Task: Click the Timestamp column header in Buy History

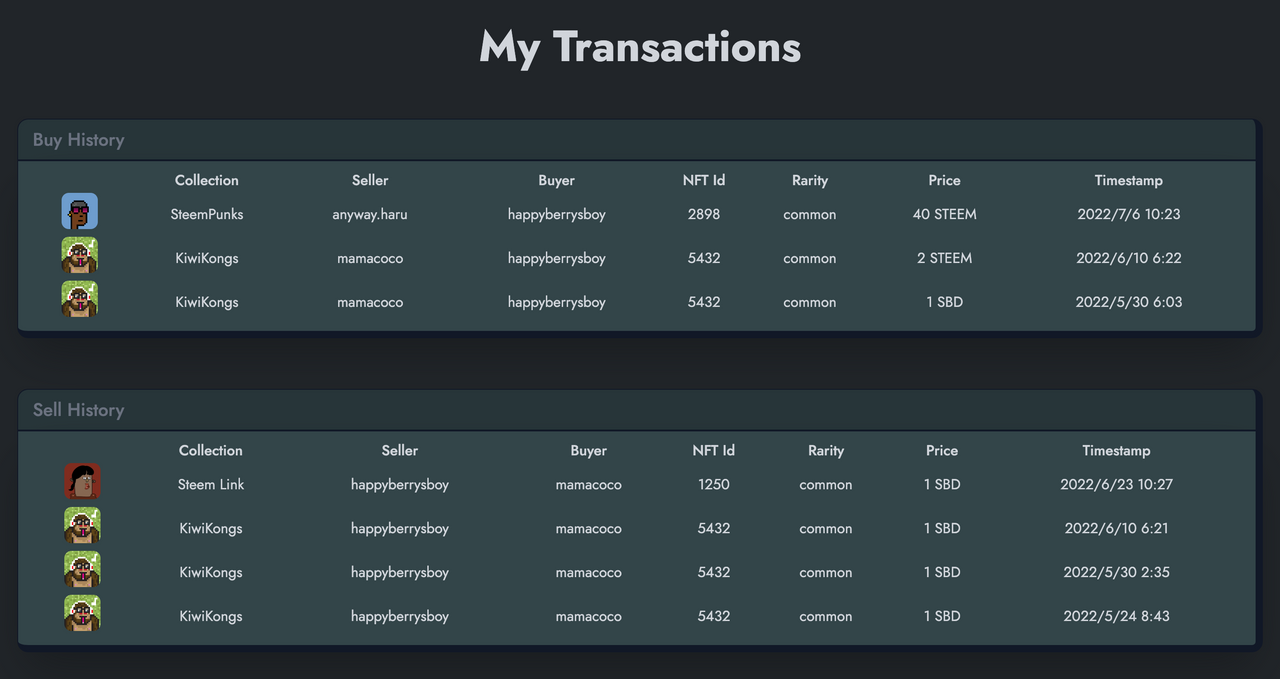Action: pyautogui.click(x=1128, y=180)
